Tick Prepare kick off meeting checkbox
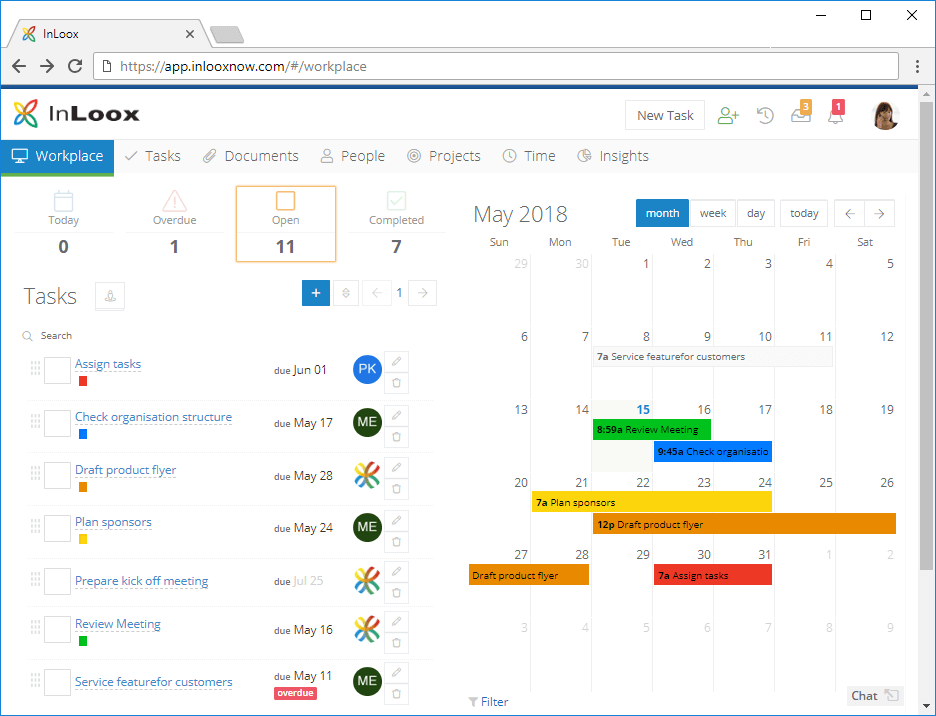The height and width of the screenshot is (716, 936). pos(58,581)
